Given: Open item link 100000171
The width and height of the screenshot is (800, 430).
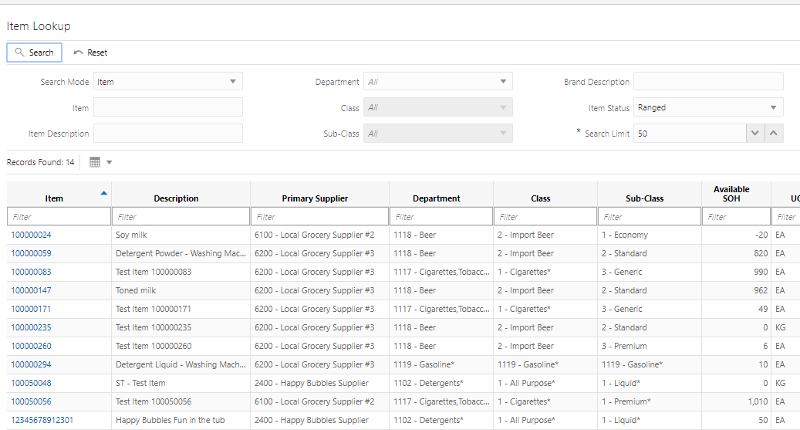Looking at the screenshot, I should click(x=31, y=309).
